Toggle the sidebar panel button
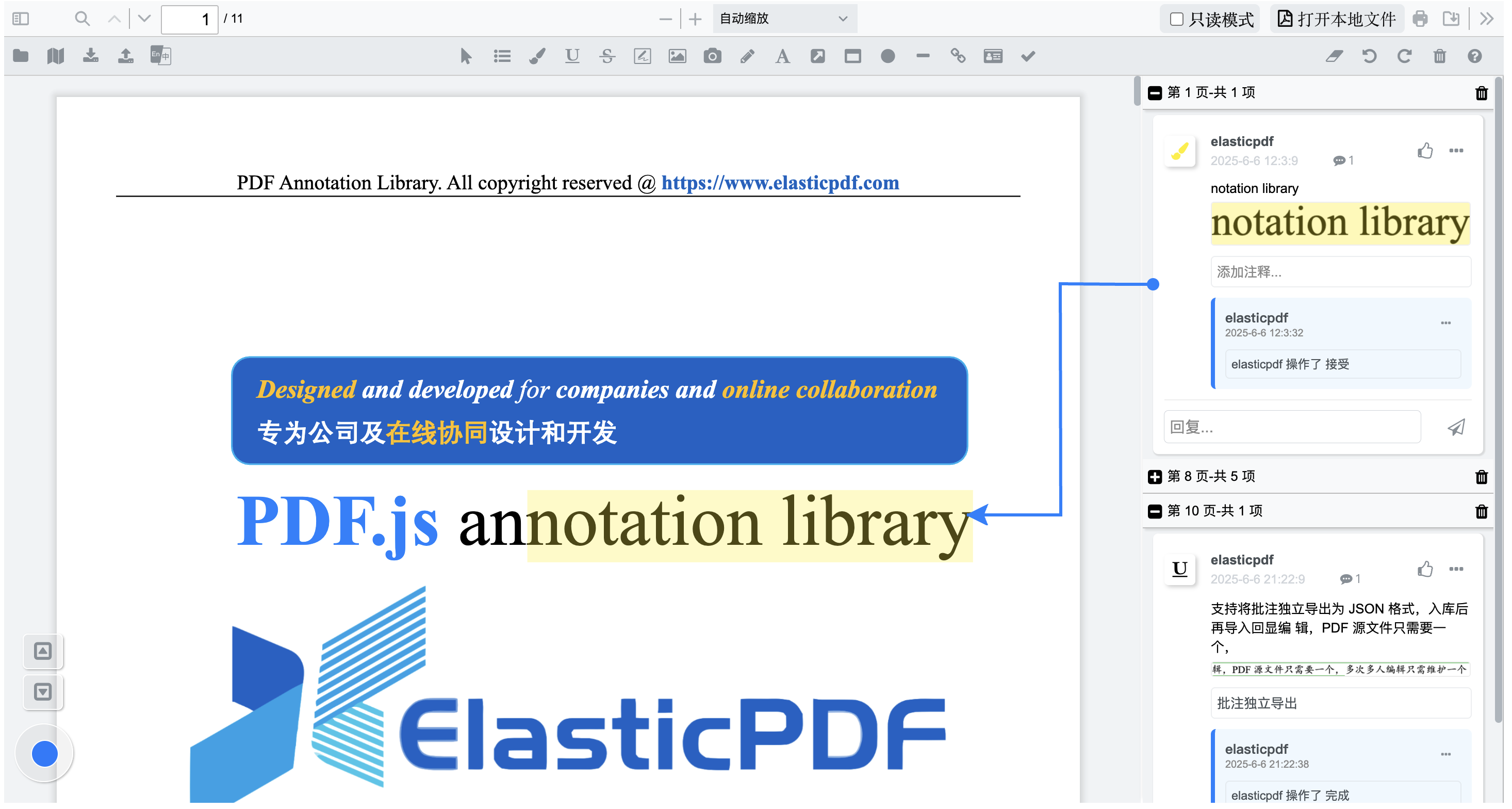The height and width of the screenshot is (809, 1512). (x=21, y=19)
